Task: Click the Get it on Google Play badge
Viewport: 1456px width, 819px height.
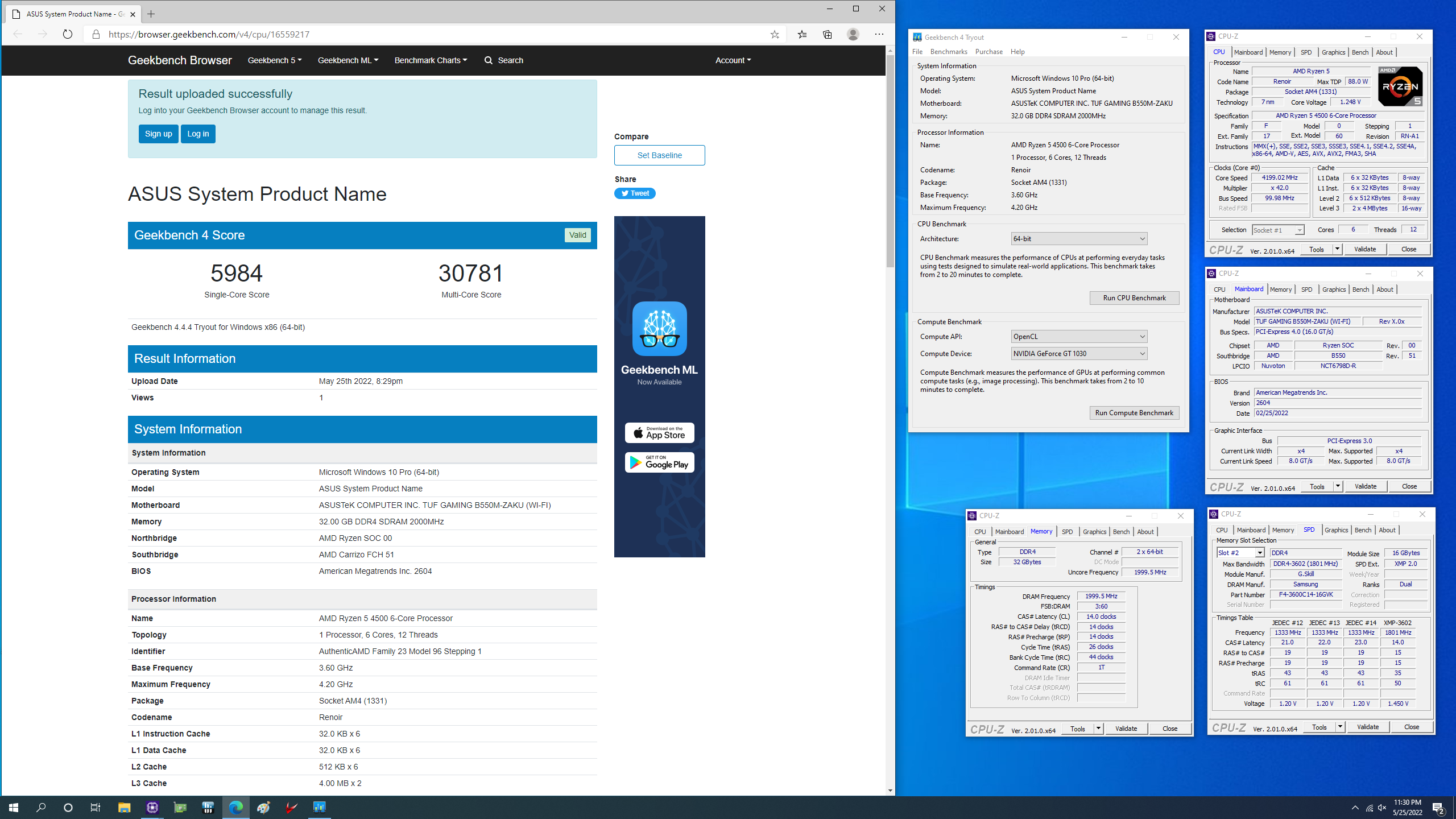Action: click(x=659, y=462)
